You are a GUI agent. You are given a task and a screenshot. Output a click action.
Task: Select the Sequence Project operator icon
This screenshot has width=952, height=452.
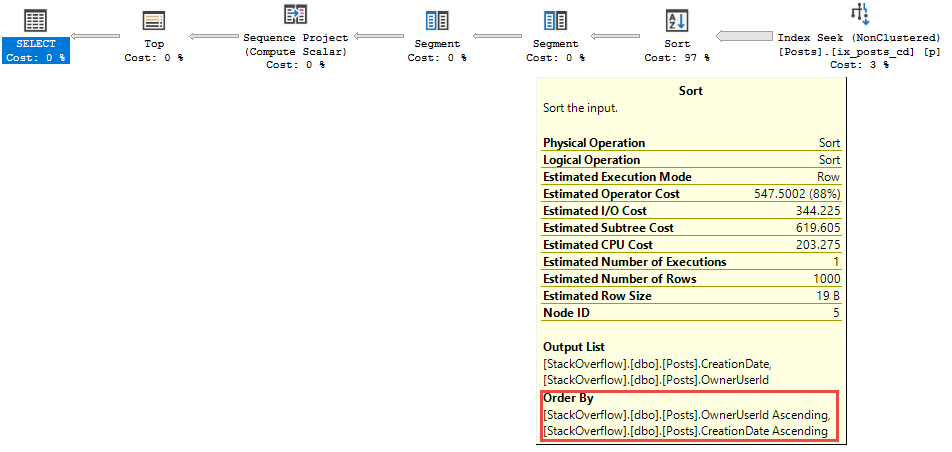(296, 14)
